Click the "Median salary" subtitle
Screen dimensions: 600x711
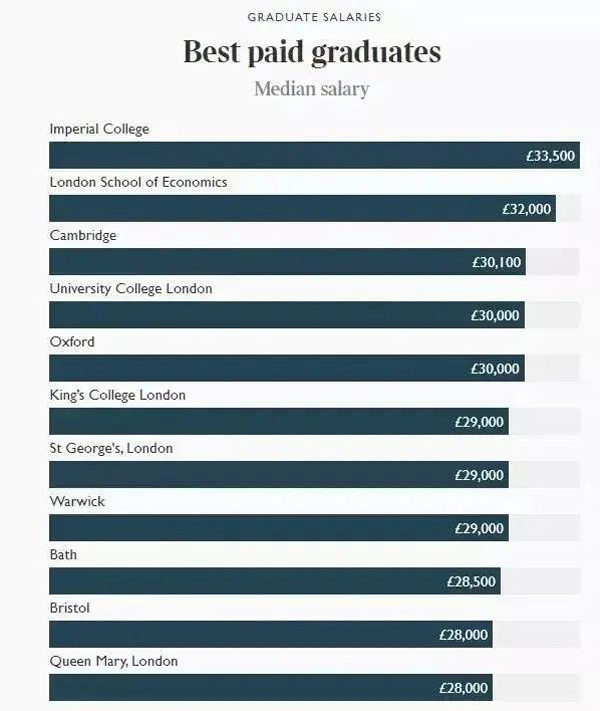pyautogui.click(x=311, y=89)
